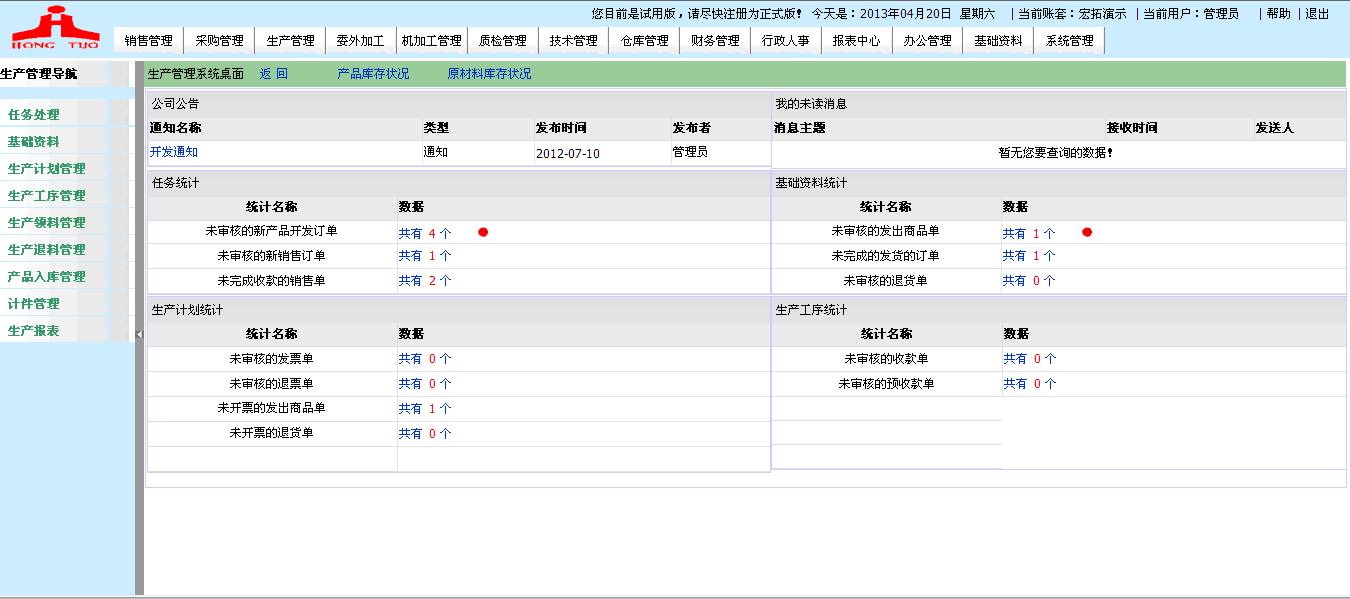The width and height of the screenshot is (1350, 599).
Task: Open the 生产管理 menu
Action: click(x=291, y=41)
